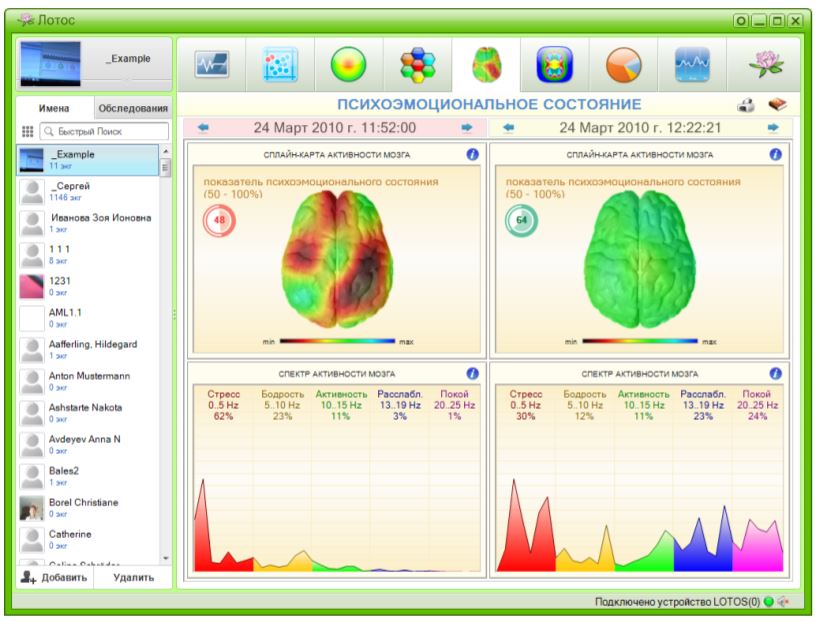The image size is (823, 623).
Task: Select the blue square heat-map icon
Action: click(x=554, y=65)
